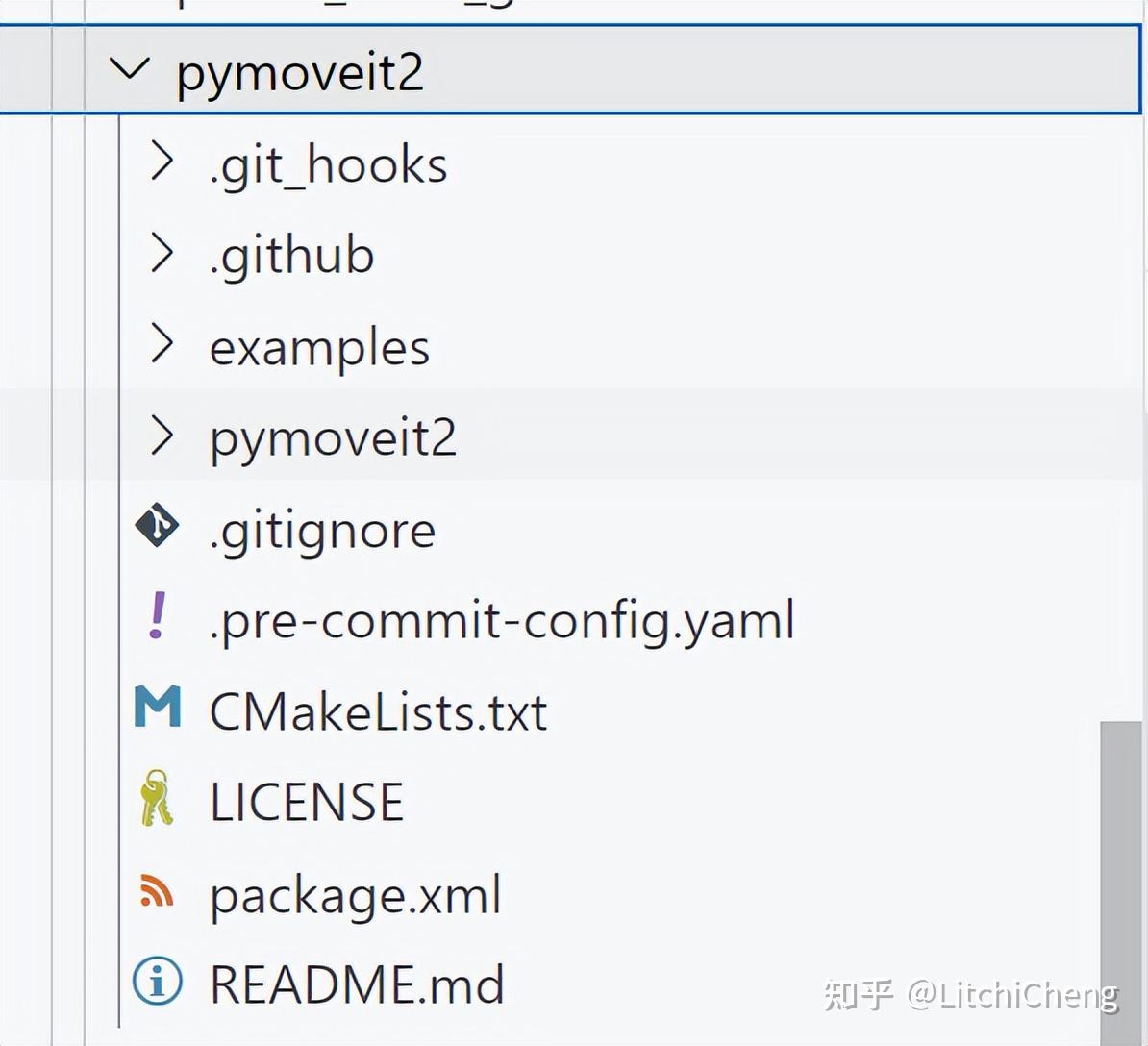Expand the examples folder

[x=163, y=346]
